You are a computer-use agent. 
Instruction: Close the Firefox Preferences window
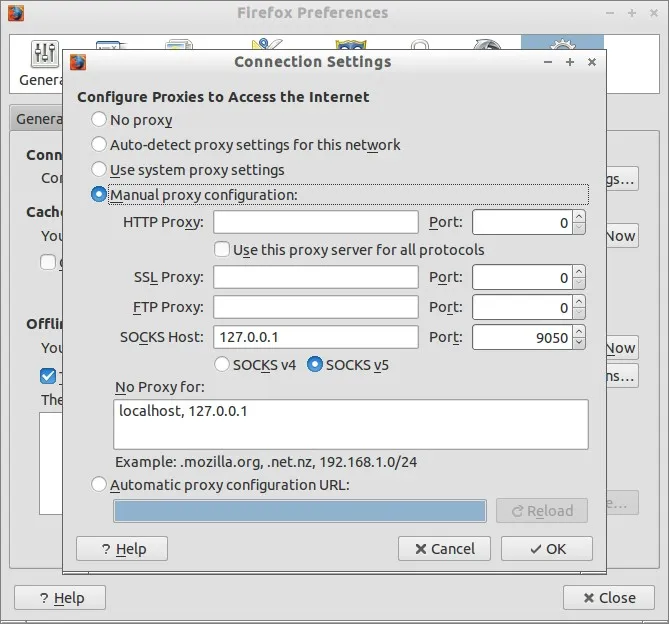pyautogui.click(x=609, y=598)
